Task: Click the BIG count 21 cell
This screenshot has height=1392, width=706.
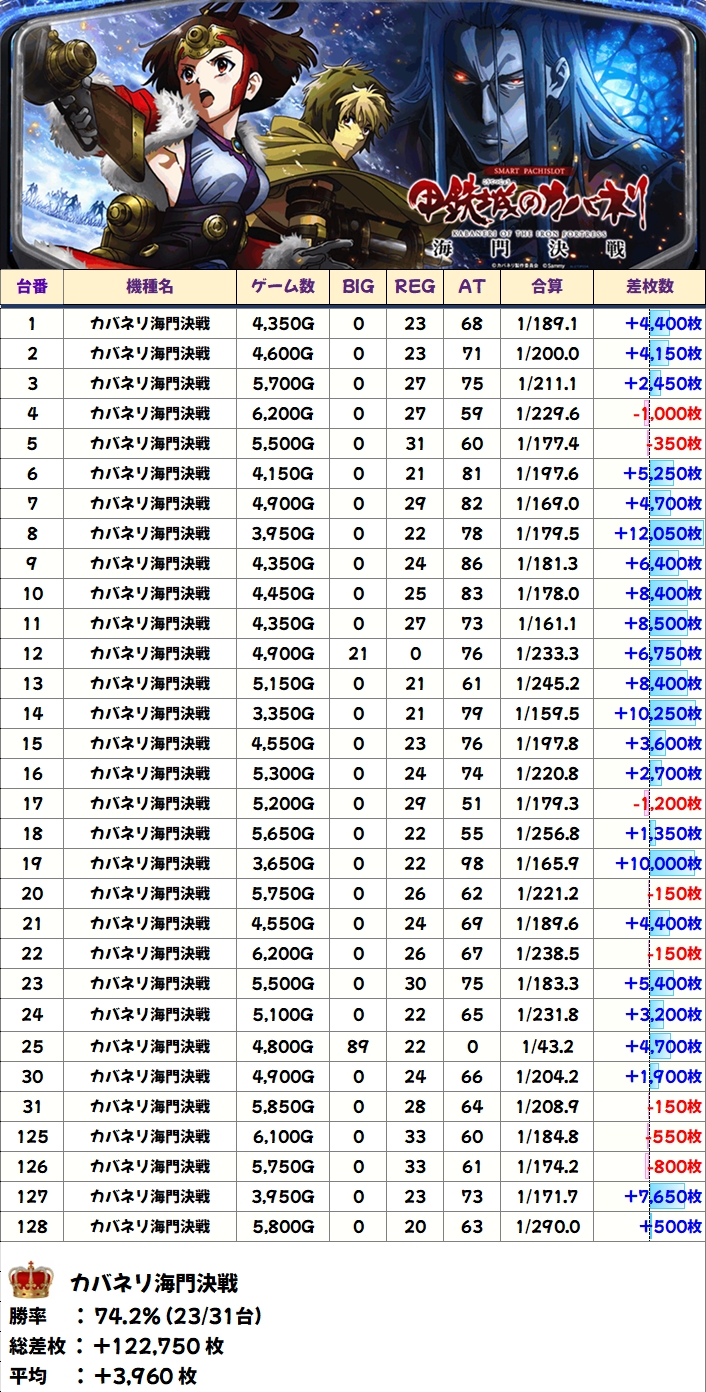Action: [x=358, y=653]
